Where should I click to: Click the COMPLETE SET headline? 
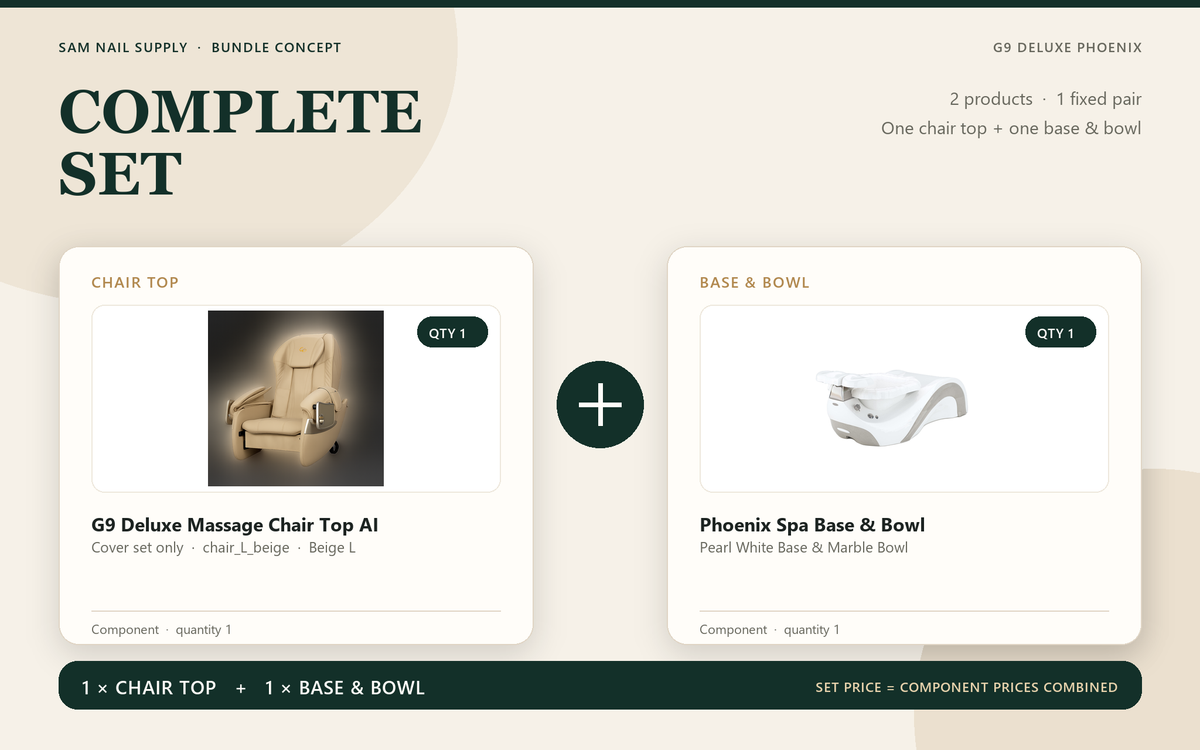[x=240, y=142]
